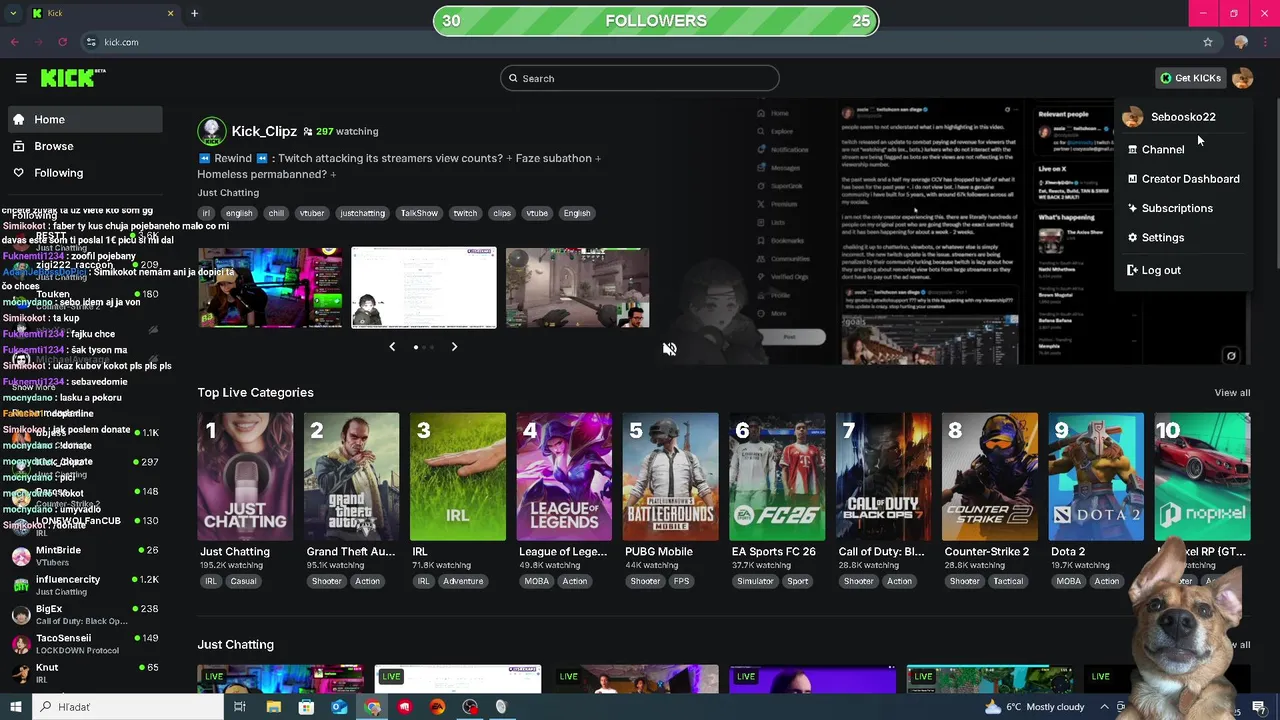Image resolution: width=1280 pixels, height=720 pixels.
Task: Open the IRL category card
Action: (457, 477)
